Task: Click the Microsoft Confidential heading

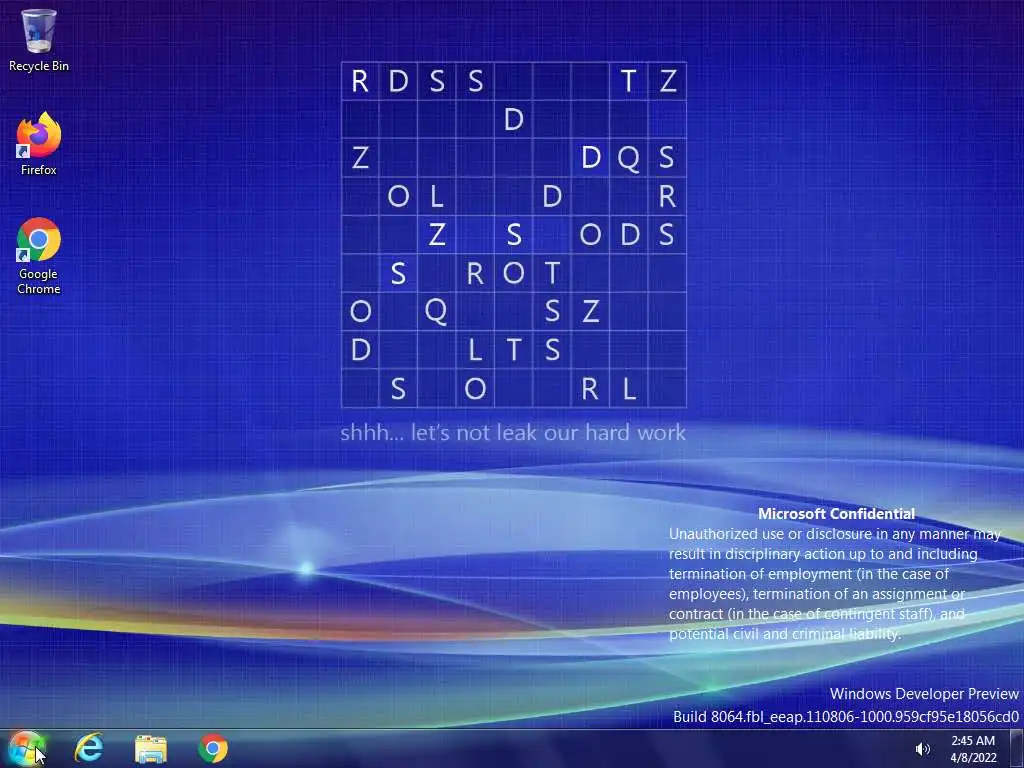Action: (x=836, y=514)
